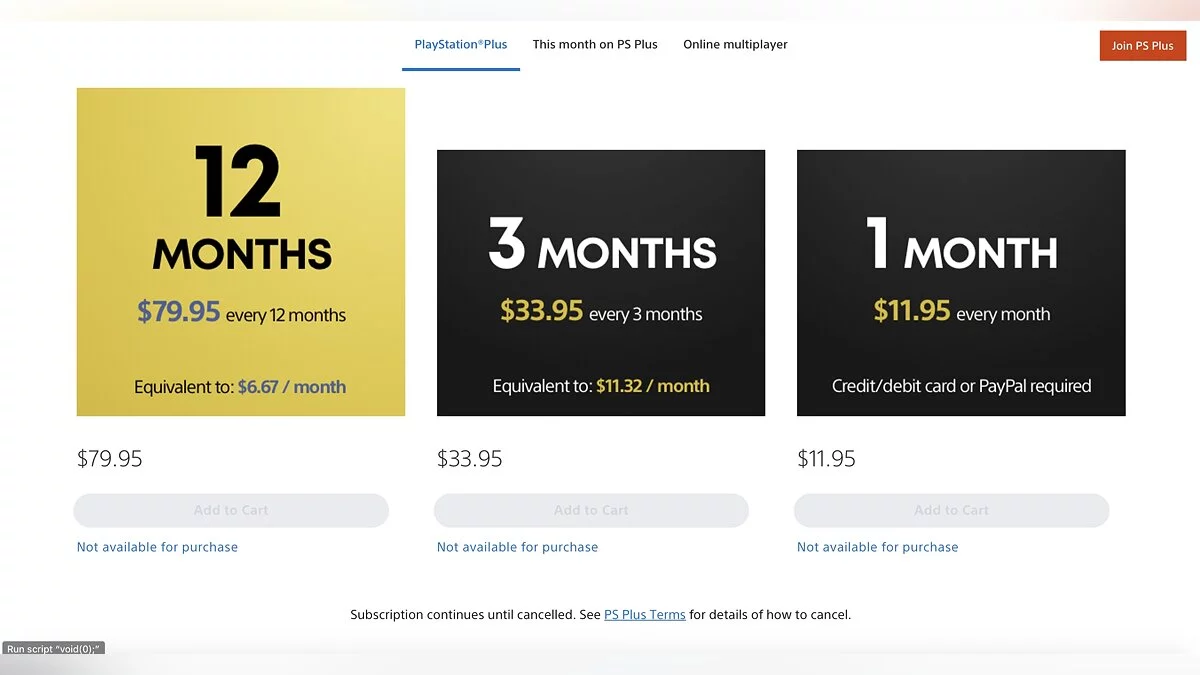Click 'Equivalent to: $11.32 / month' text

coord(601,386)
